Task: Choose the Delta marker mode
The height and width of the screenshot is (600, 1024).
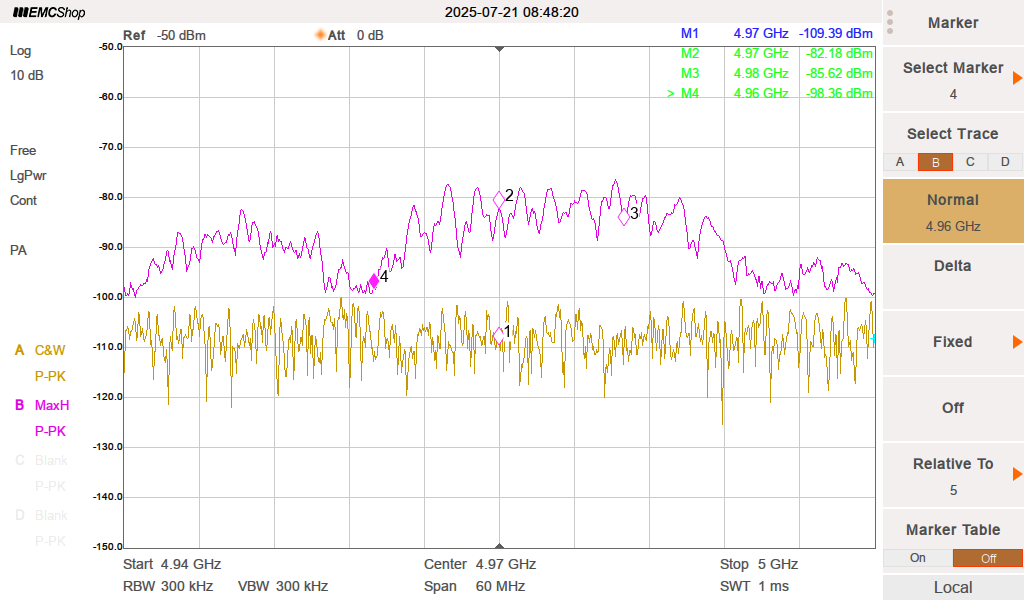Action: (952, 266)
